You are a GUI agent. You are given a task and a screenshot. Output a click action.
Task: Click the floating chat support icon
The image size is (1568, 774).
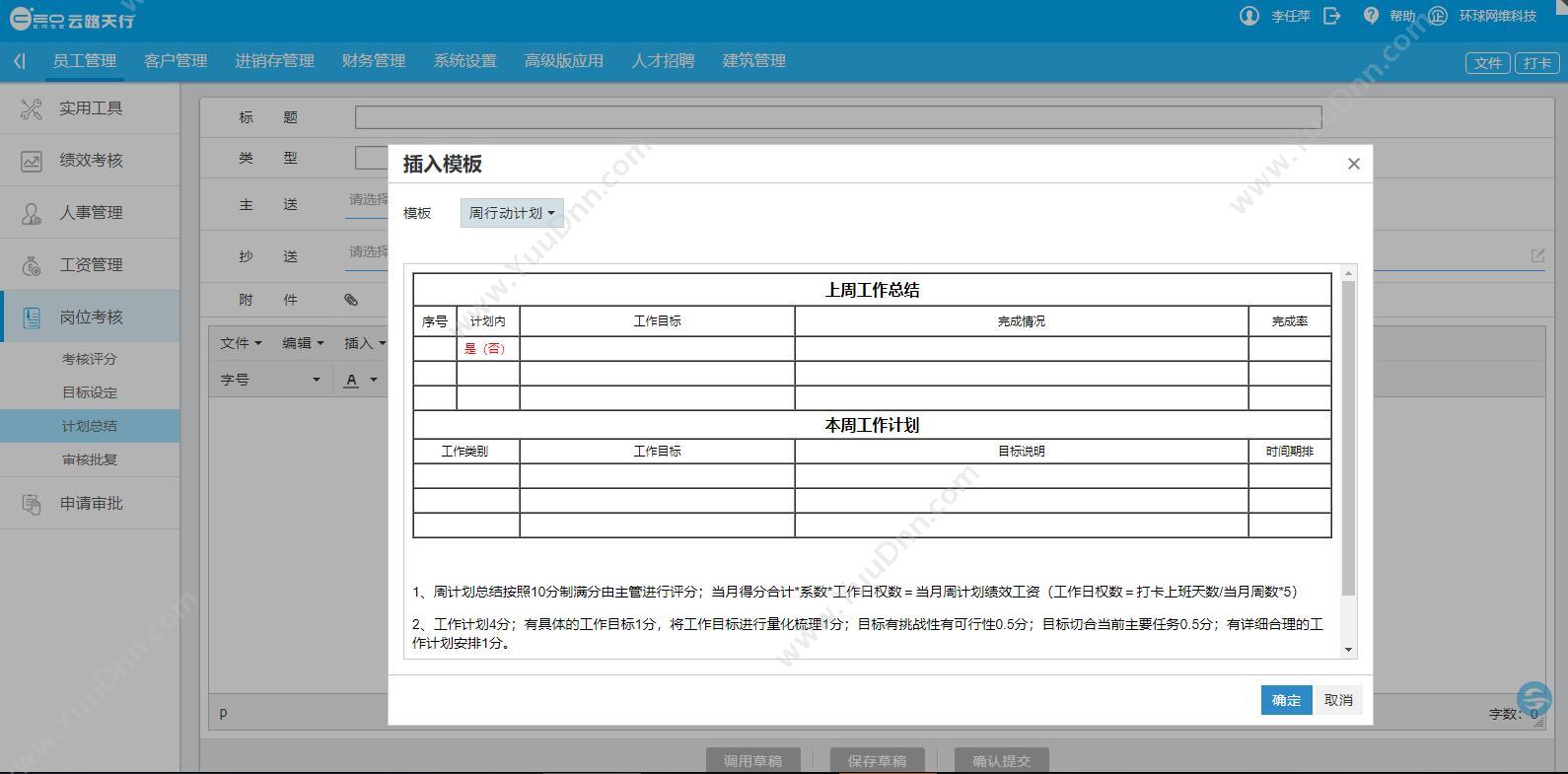click(1533, 698)
